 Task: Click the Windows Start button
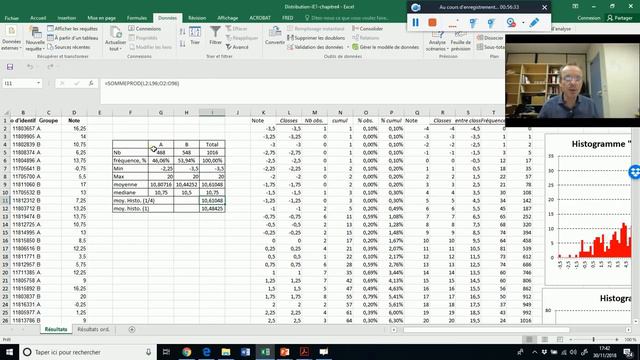(9, 352)
